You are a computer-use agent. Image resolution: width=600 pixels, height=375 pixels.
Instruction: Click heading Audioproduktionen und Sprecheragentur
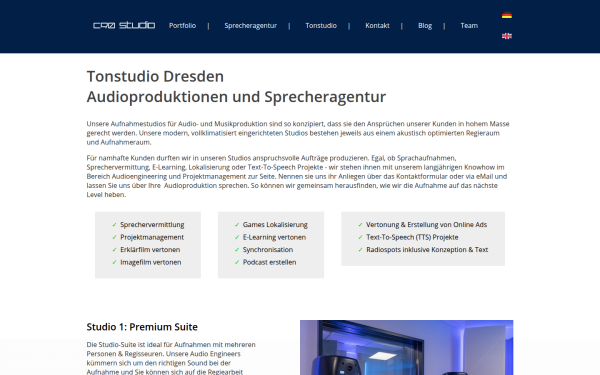tap(236, 97)
